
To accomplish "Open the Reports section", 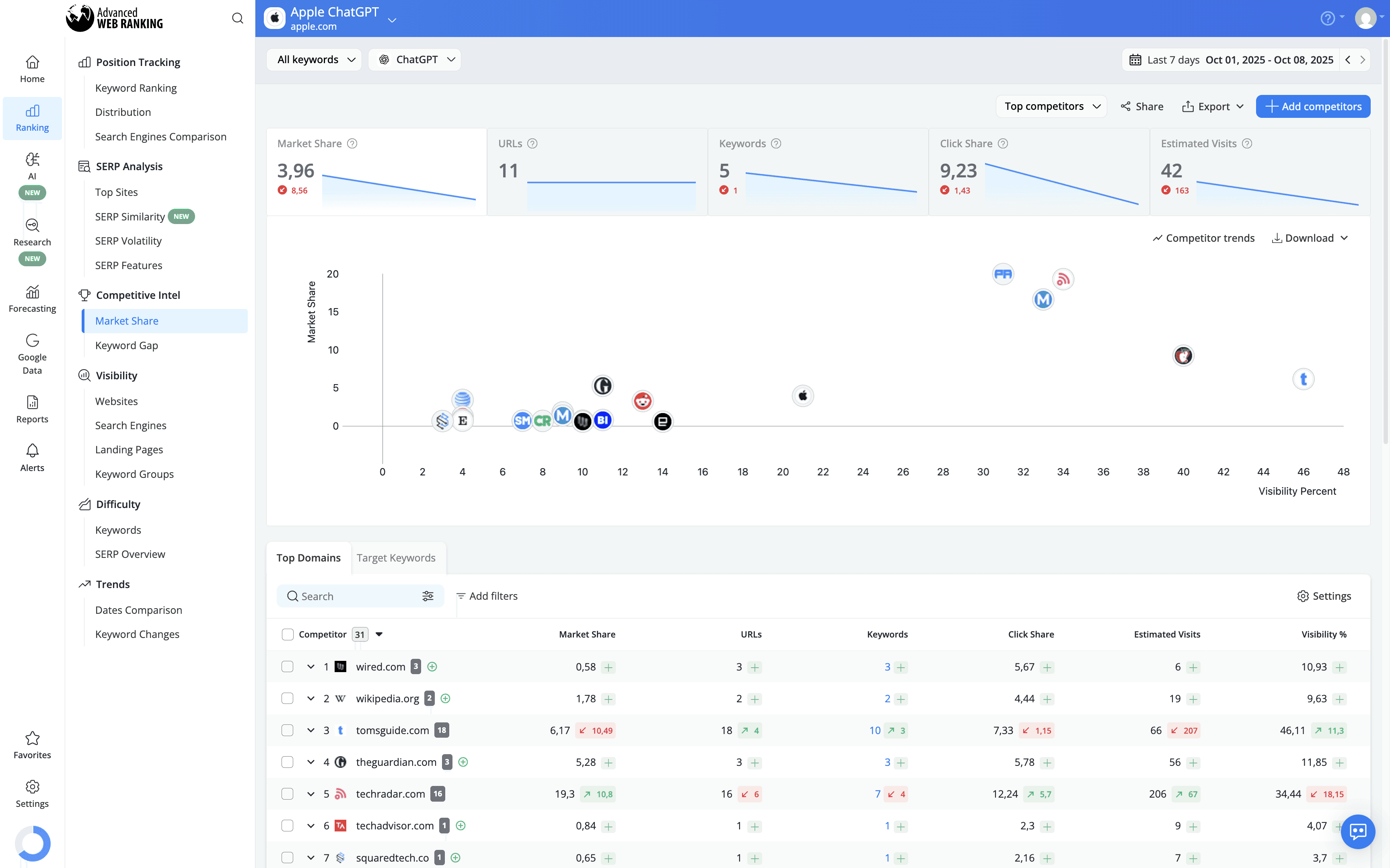I will pyautogui.click(x=32, y=409).
